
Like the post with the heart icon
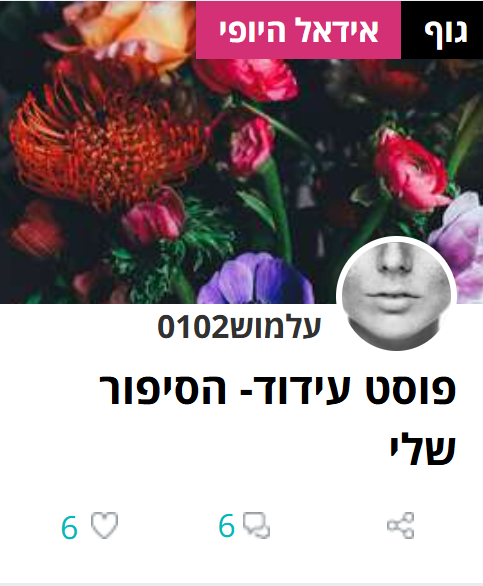point(104,525)
